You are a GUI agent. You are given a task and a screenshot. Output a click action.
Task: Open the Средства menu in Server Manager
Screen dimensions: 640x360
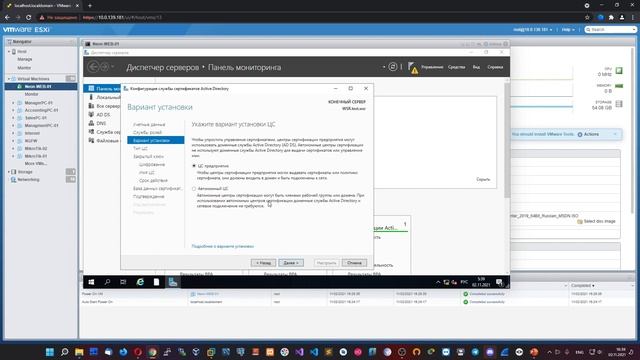[456, 67]
